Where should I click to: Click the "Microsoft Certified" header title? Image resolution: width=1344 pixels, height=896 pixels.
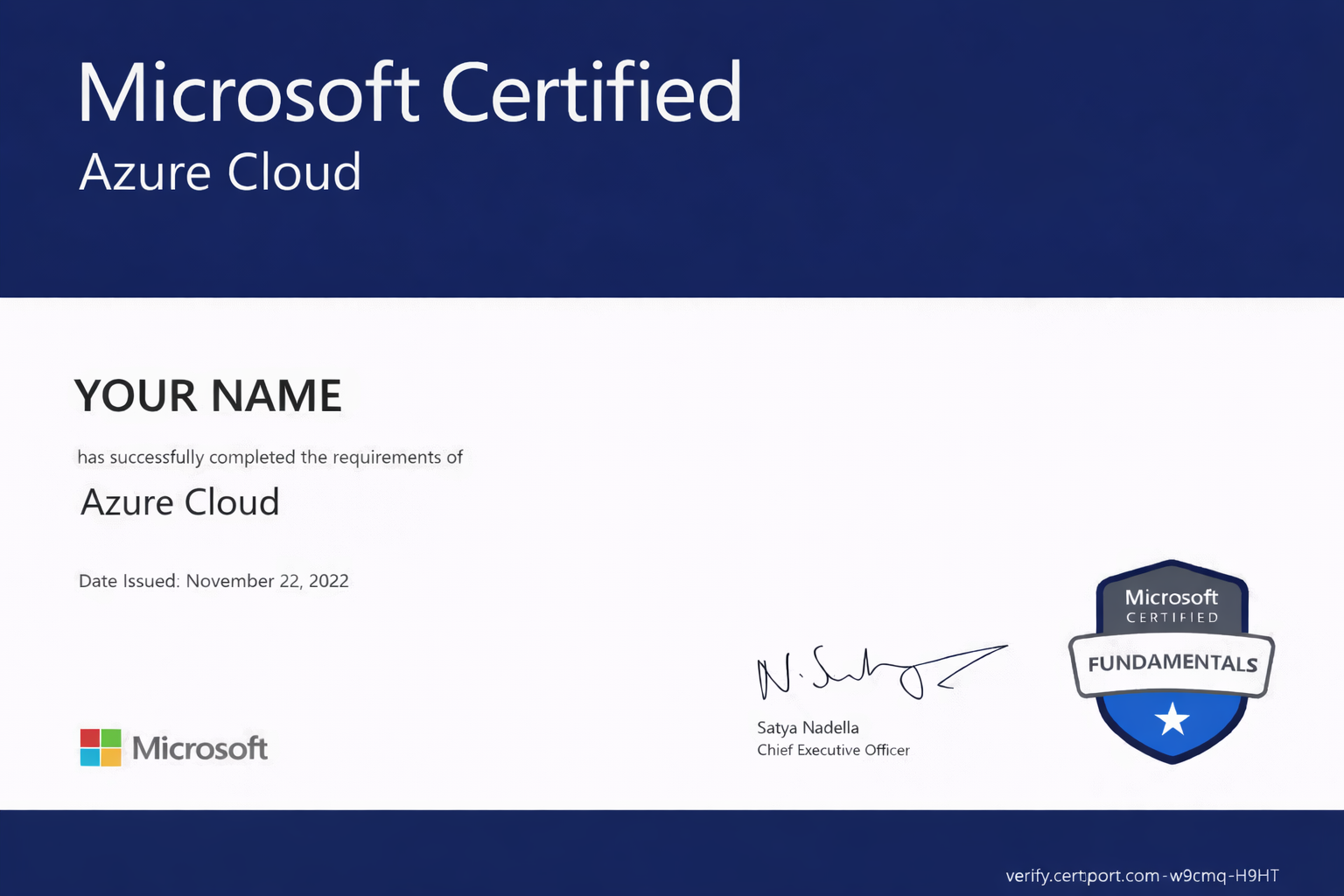pos(409,93)
